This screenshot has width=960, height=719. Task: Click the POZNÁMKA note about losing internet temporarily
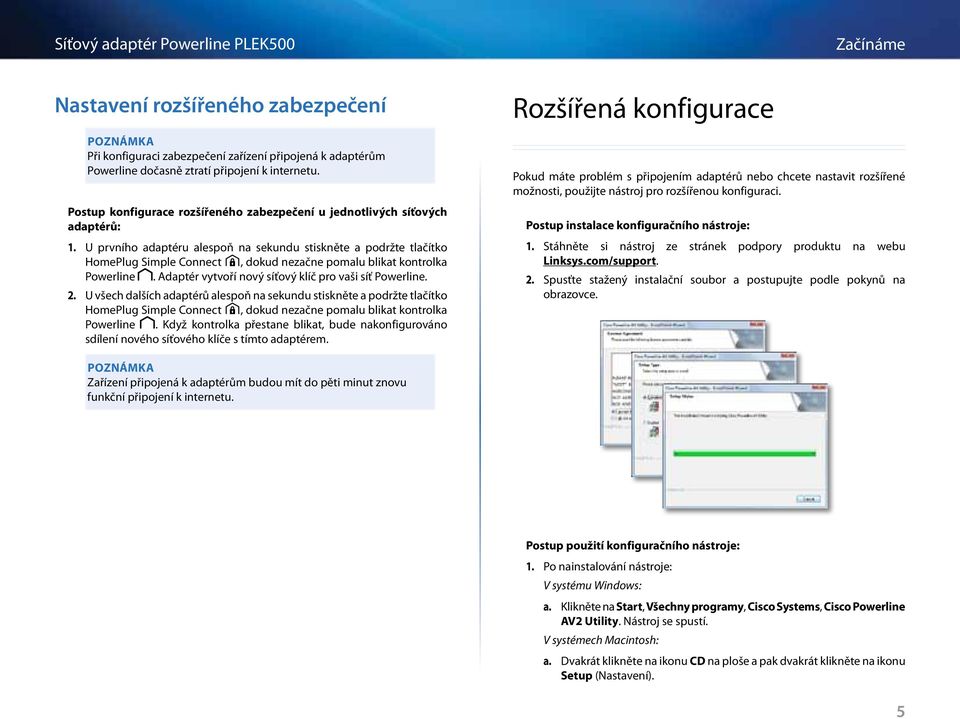(260, 156)
